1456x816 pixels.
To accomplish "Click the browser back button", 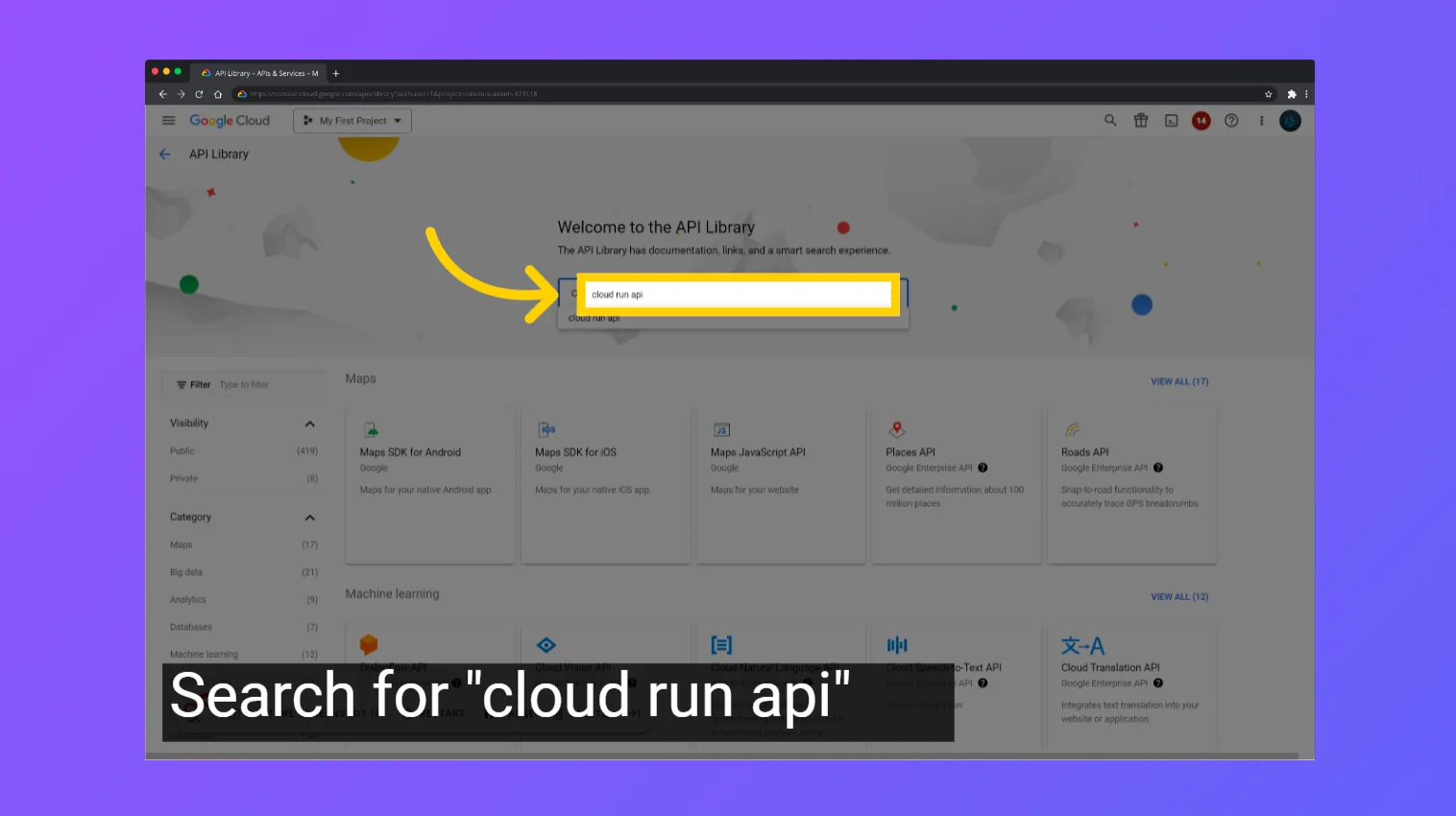I will click(162, 94).
